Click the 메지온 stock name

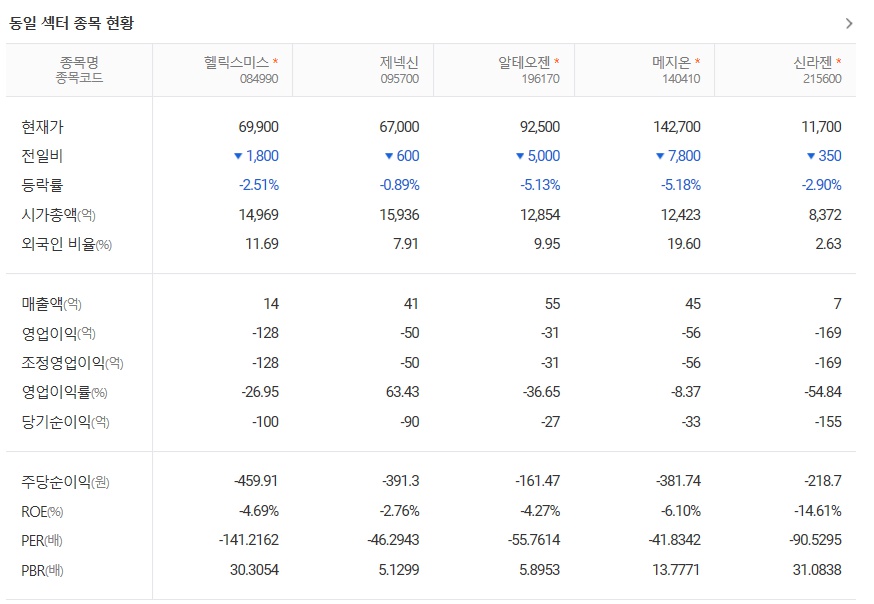coord(671,62)
